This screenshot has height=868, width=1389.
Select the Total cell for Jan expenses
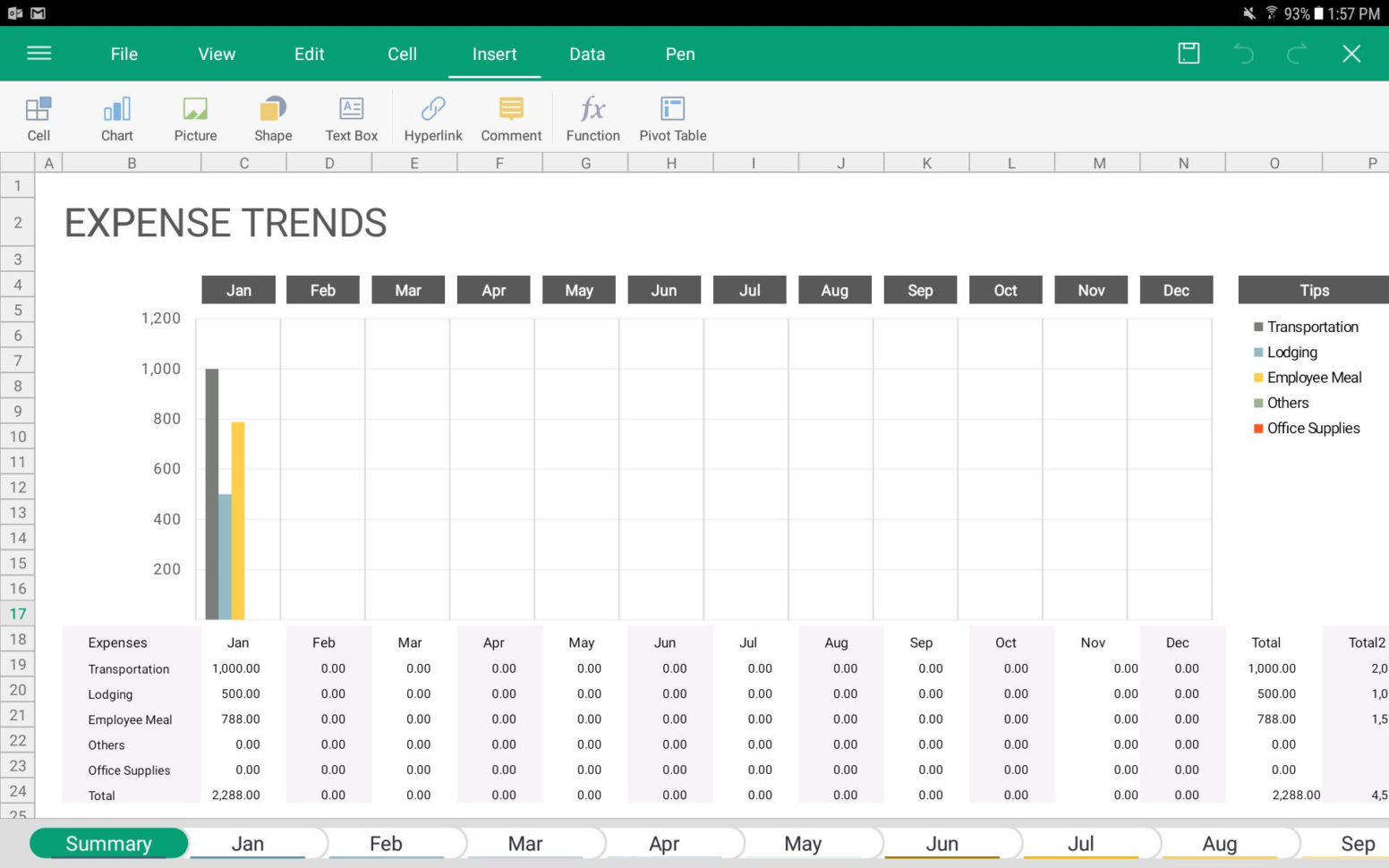(x=236, y=795)
